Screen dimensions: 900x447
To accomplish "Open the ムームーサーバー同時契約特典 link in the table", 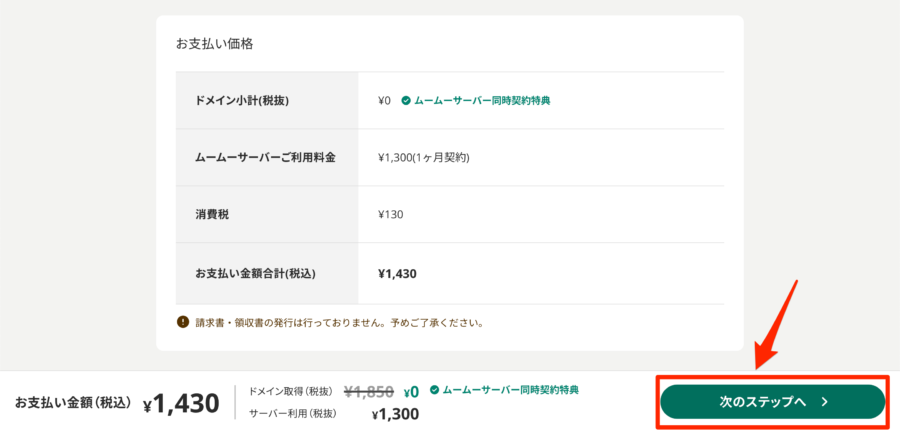I will point(482,100).
